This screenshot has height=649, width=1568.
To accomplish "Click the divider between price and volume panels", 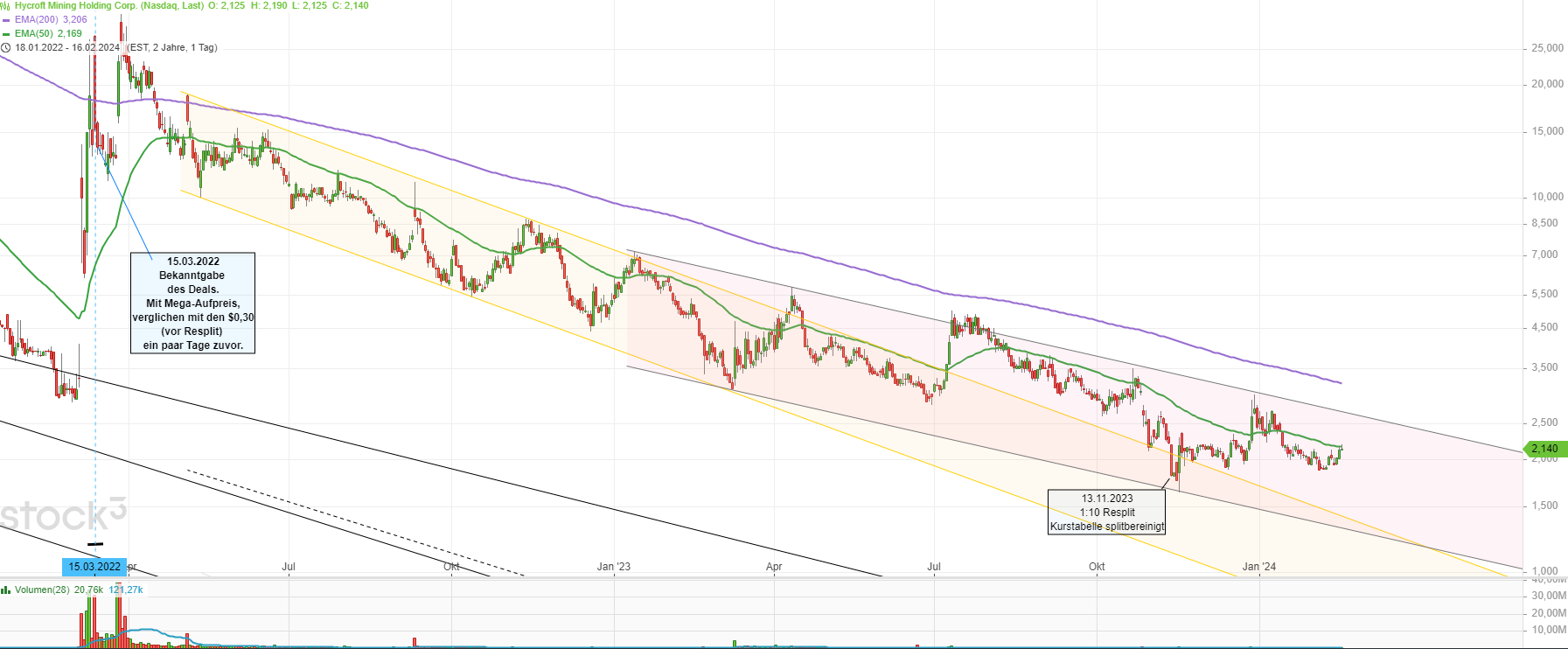I will [x=761, y=578].
